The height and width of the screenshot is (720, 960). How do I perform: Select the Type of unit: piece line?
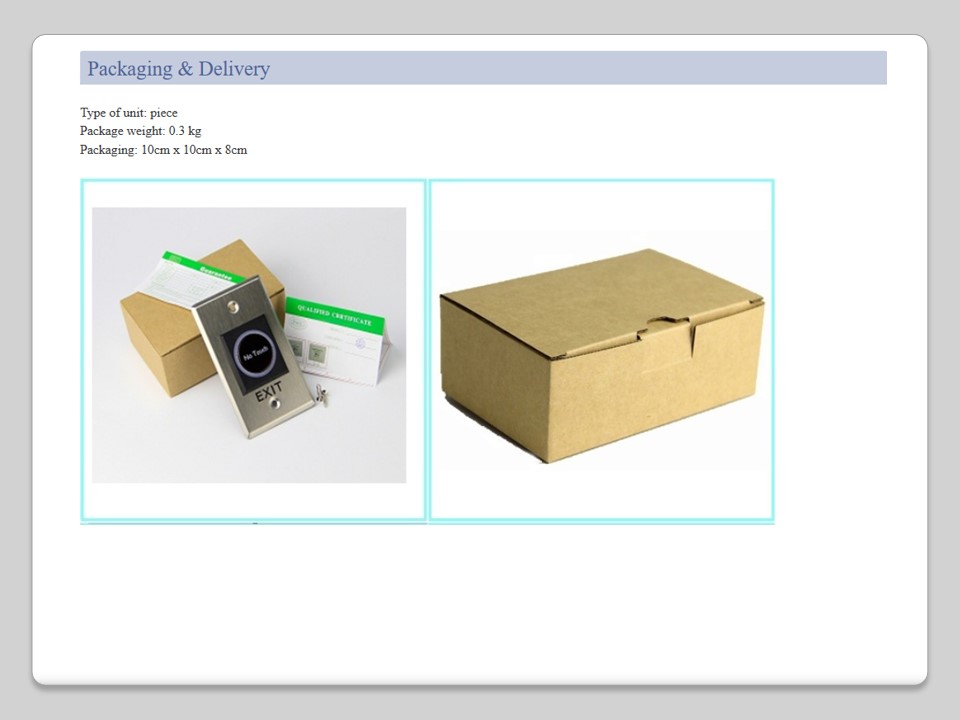pos(129,113)
